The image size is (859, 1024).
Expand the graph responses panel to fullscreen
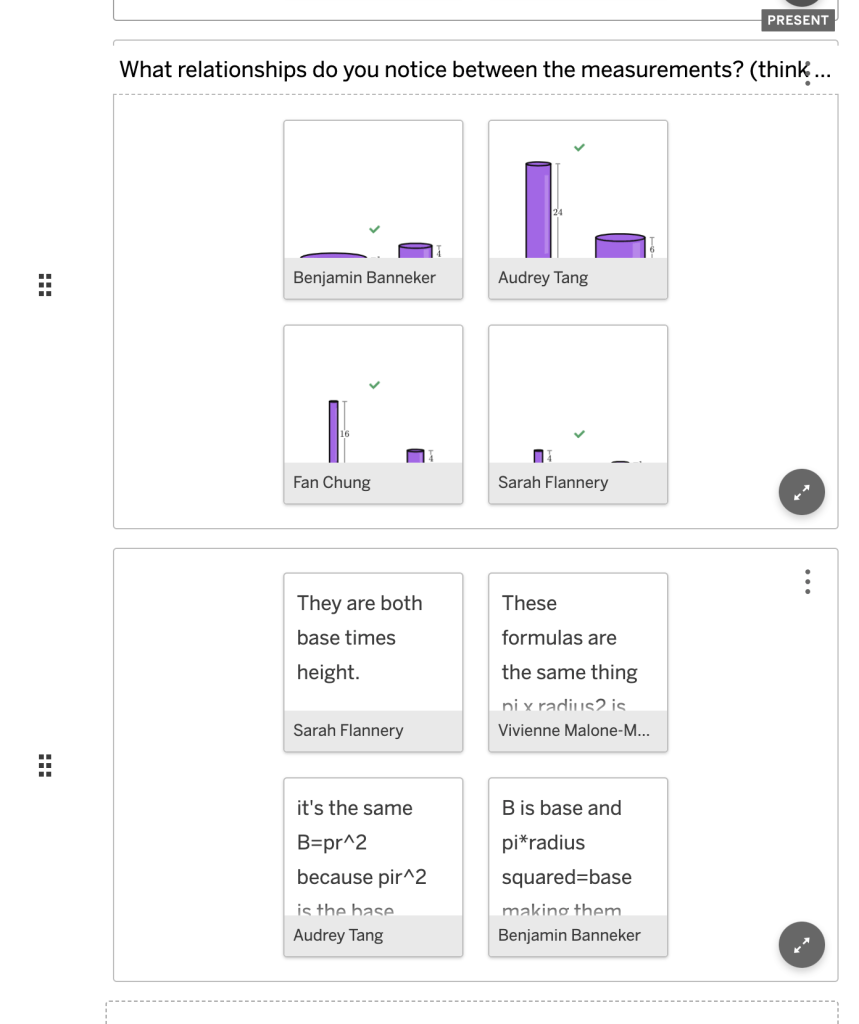click(x=801, y=491)
